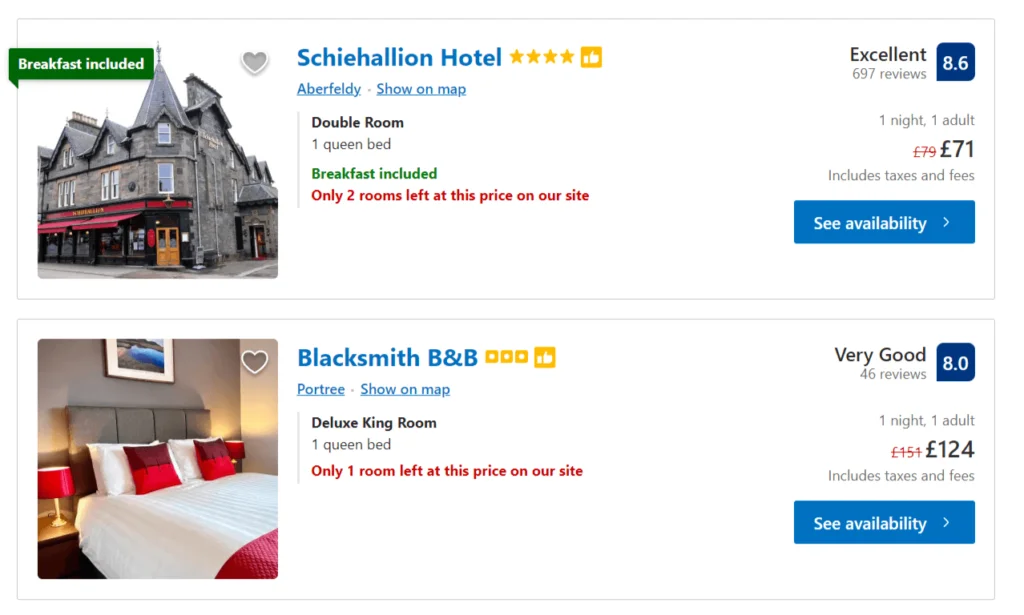Click the green Breakfast included badge
The image size is (1024, 615).
coord(80,64)
